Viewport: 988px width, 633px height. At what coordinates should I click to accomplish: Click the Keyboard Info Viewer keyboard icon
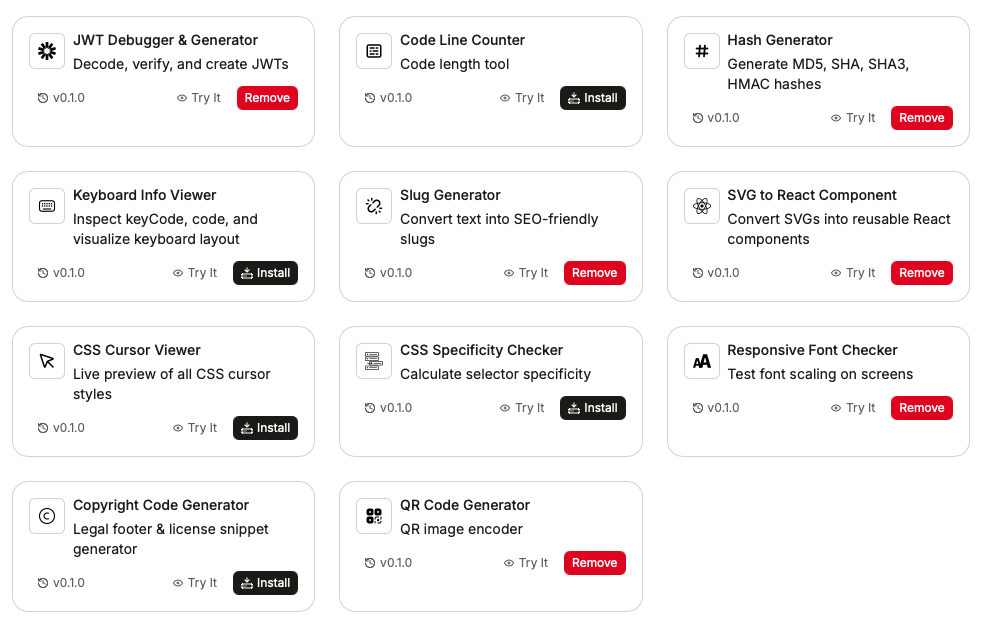(46, 206)
